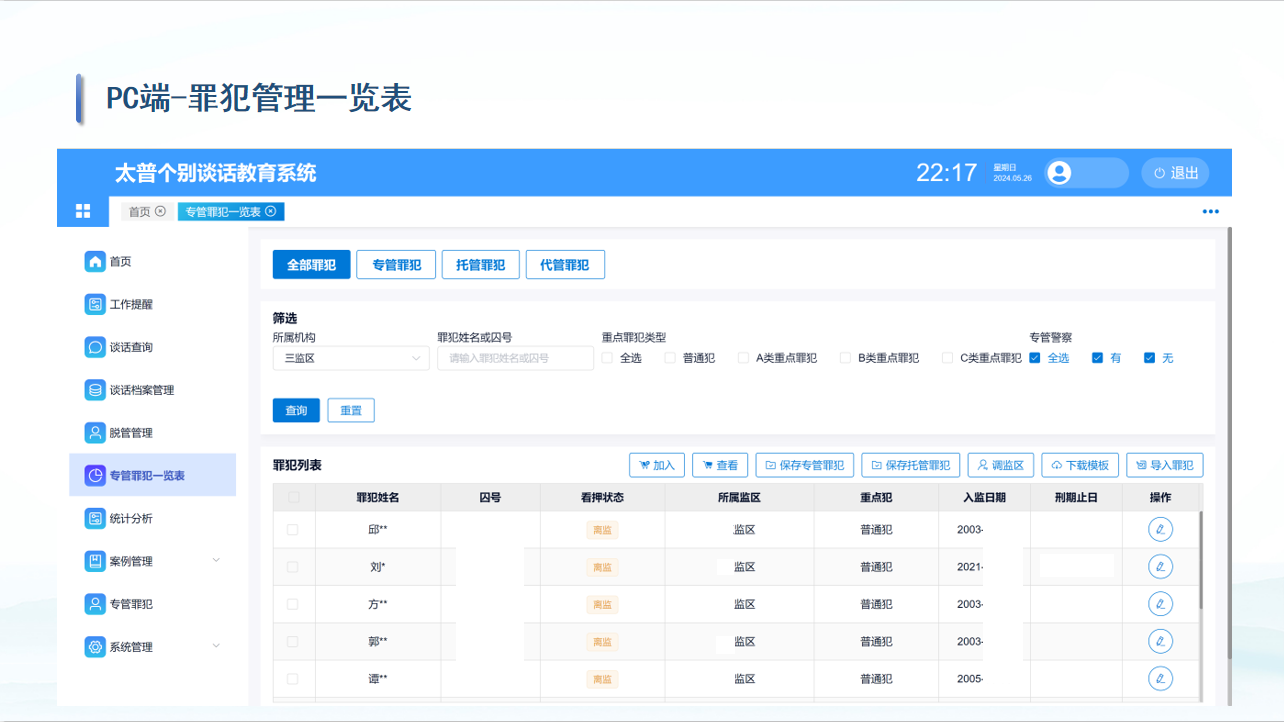Edit the 方** row using pencil icon
The height and width of the screenshot is (722, 1284).
click(x=1160, y=604)
